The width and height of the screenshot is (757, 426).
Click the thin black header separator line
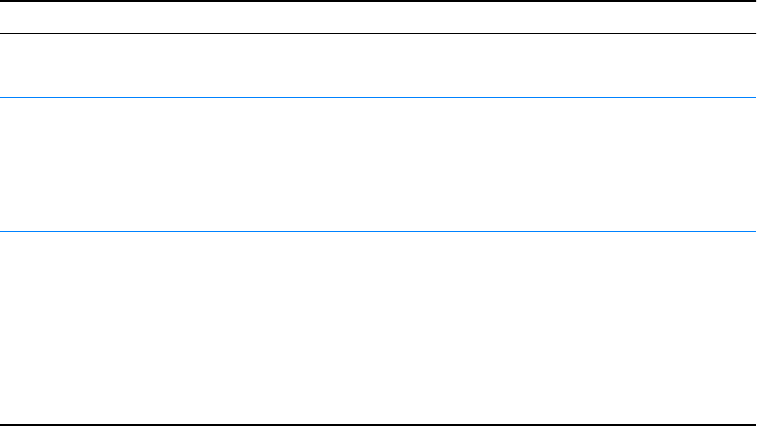coord(378,34)
